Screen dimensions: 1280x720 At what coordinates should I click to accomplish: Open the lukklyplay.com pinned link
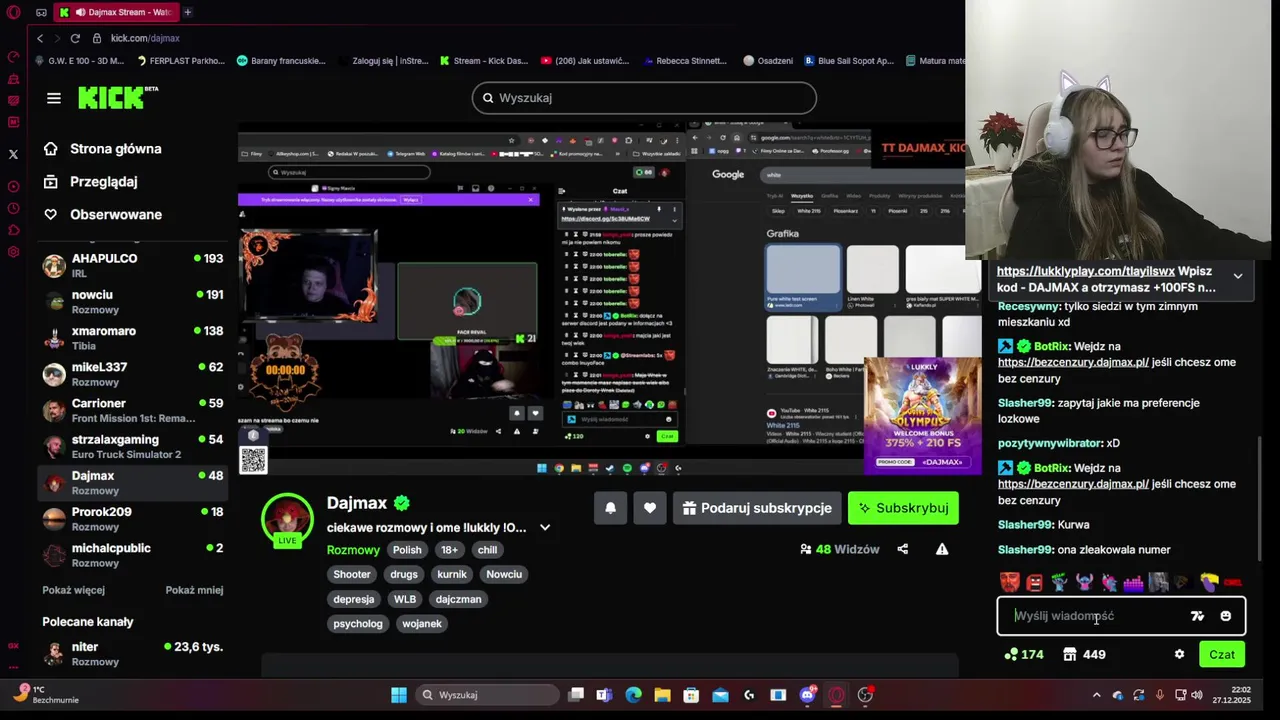[1085, 271]
